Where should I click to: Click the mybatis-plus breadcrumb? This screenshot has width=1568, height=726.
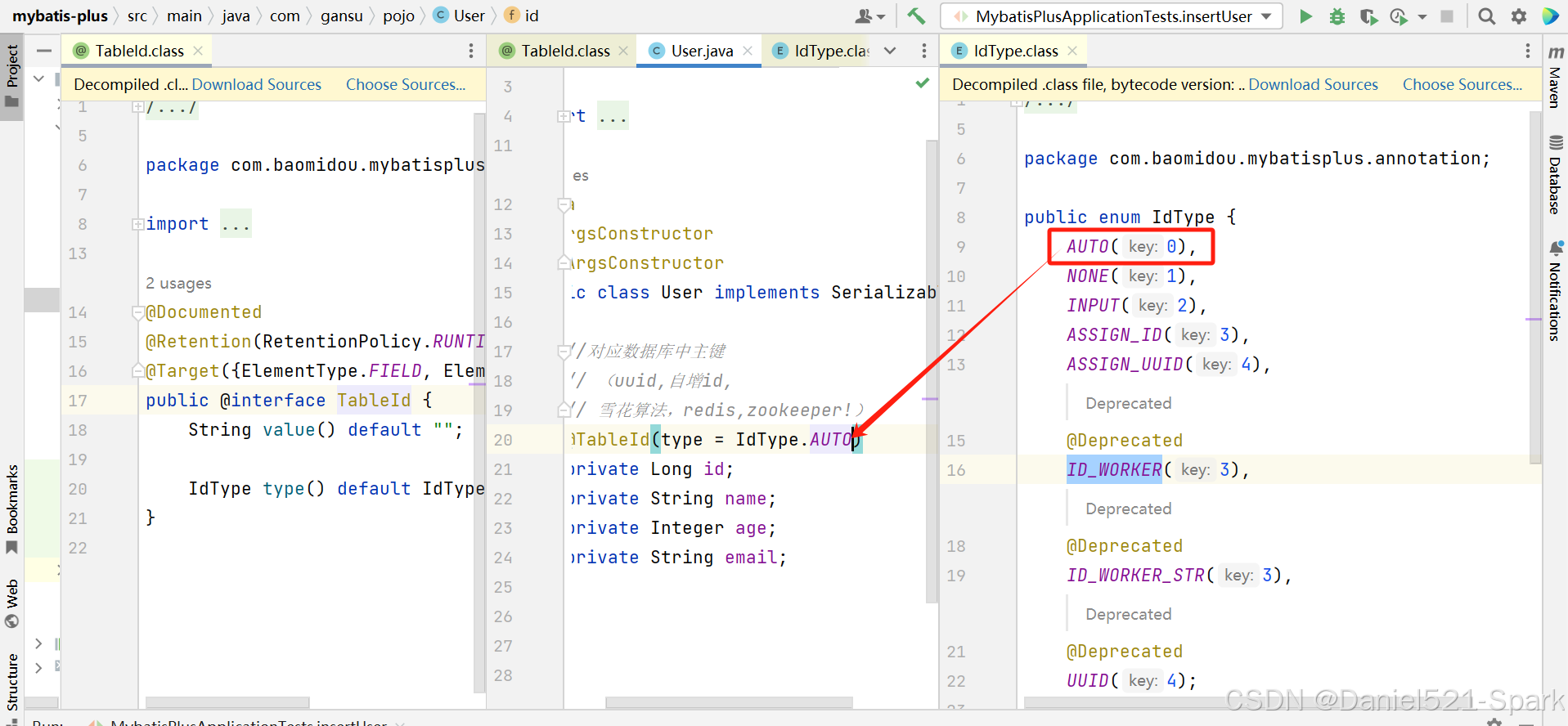pos(60,16)
